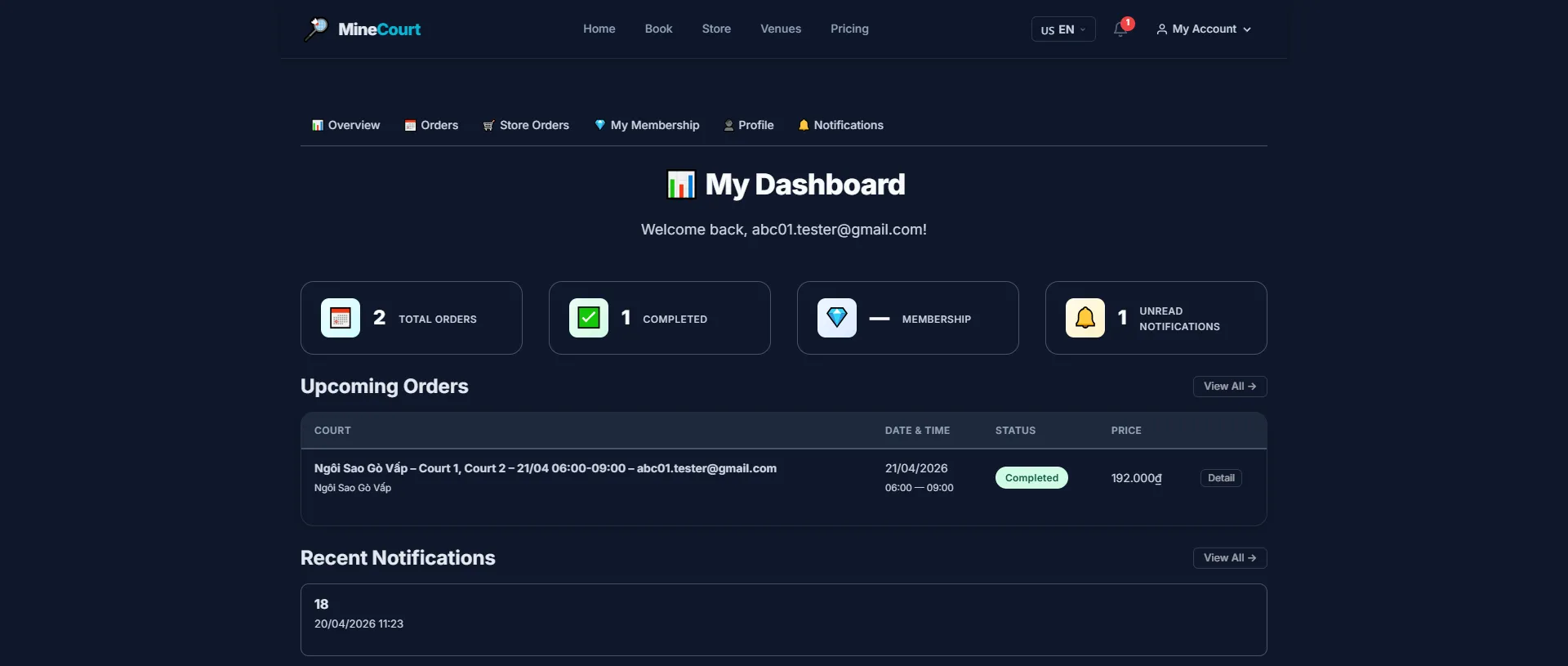Expand the EN language selector

pyautogui.click(x=1063, y=29)
